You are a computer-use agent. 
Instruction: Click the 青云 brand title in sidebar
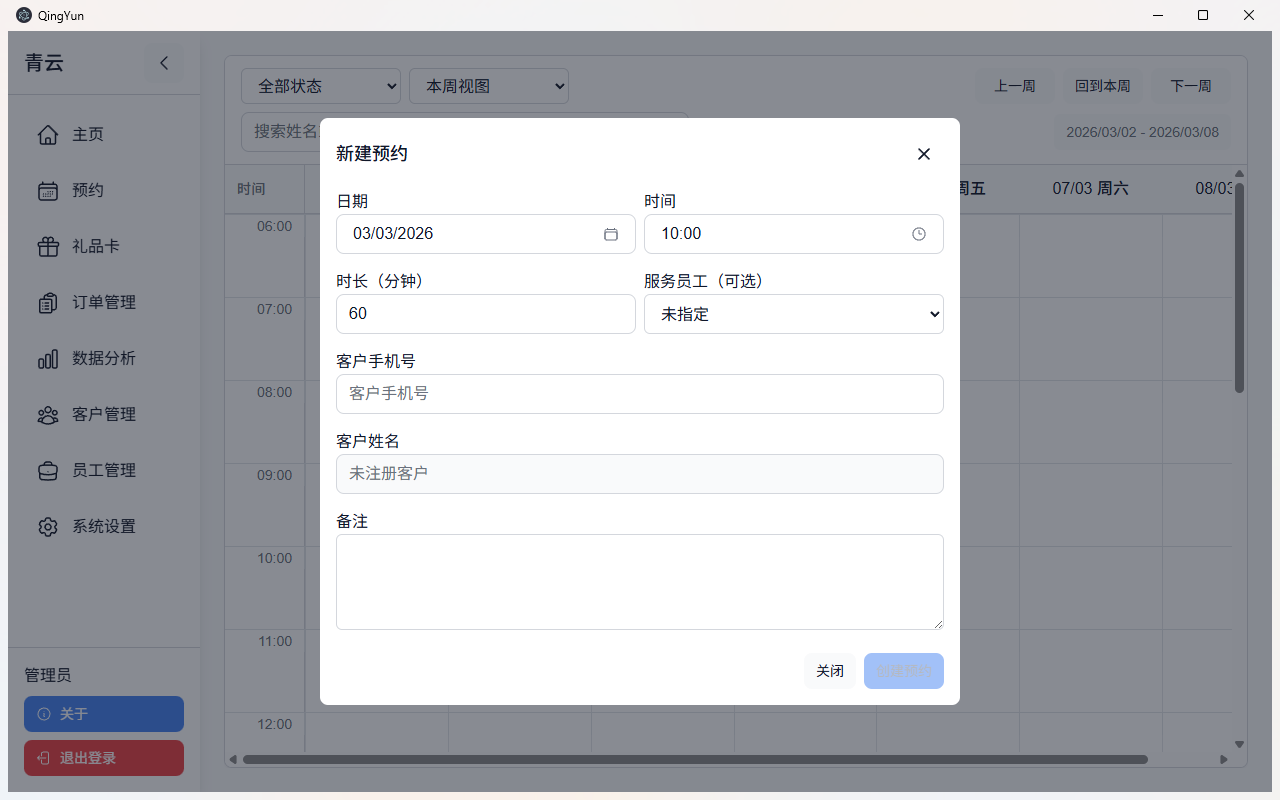[44, 63]
